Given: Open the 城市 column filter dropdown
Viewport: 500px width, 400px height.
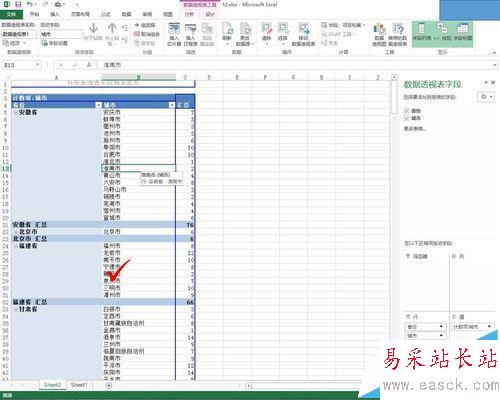Looking at the screenshot, I should click(172, 105).
